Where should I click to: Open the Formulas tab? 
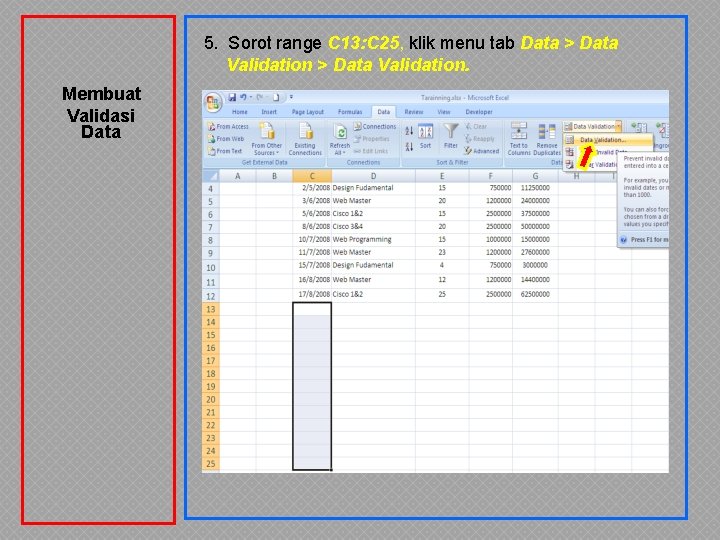click(350, 112)
